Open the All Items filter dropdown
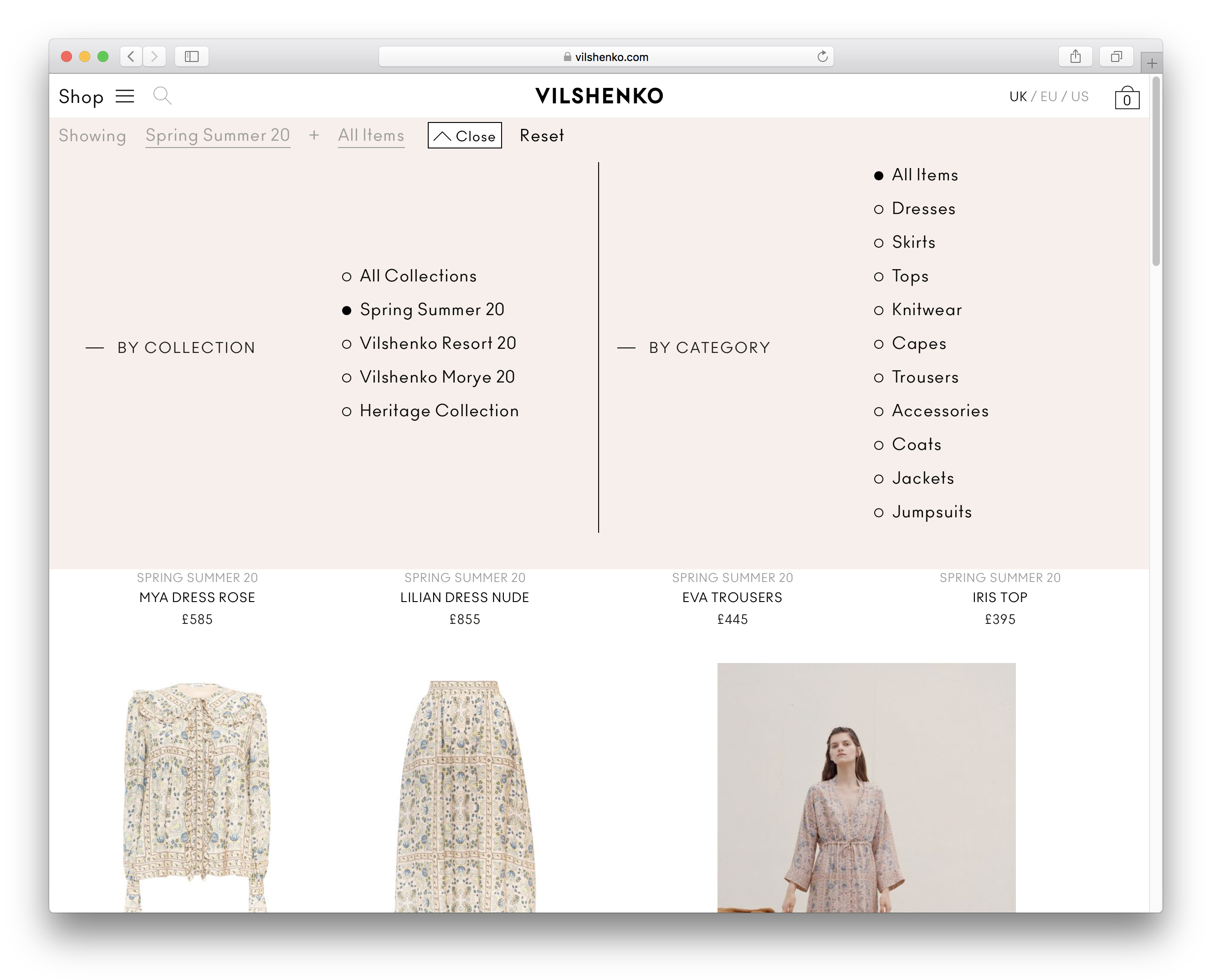The height and width of the screenshot is (980, 1220). point(371,135)
